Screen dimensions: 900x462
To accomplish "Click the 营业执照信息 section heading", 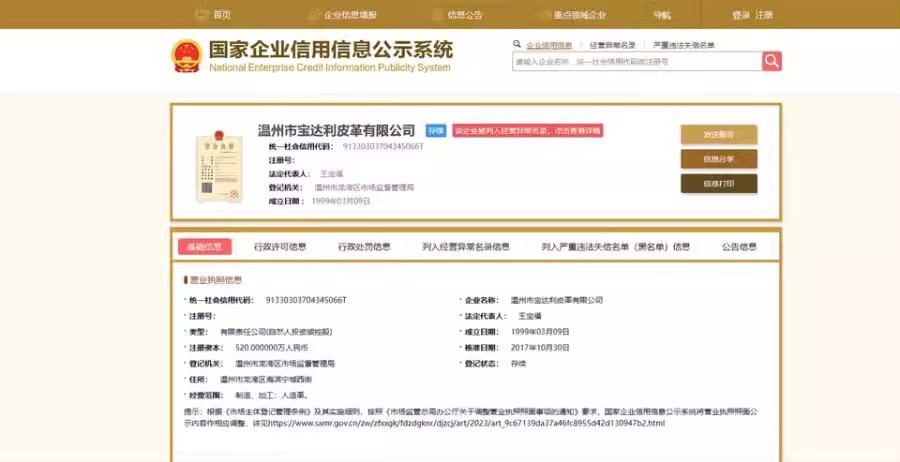I will tap(216, 280).
